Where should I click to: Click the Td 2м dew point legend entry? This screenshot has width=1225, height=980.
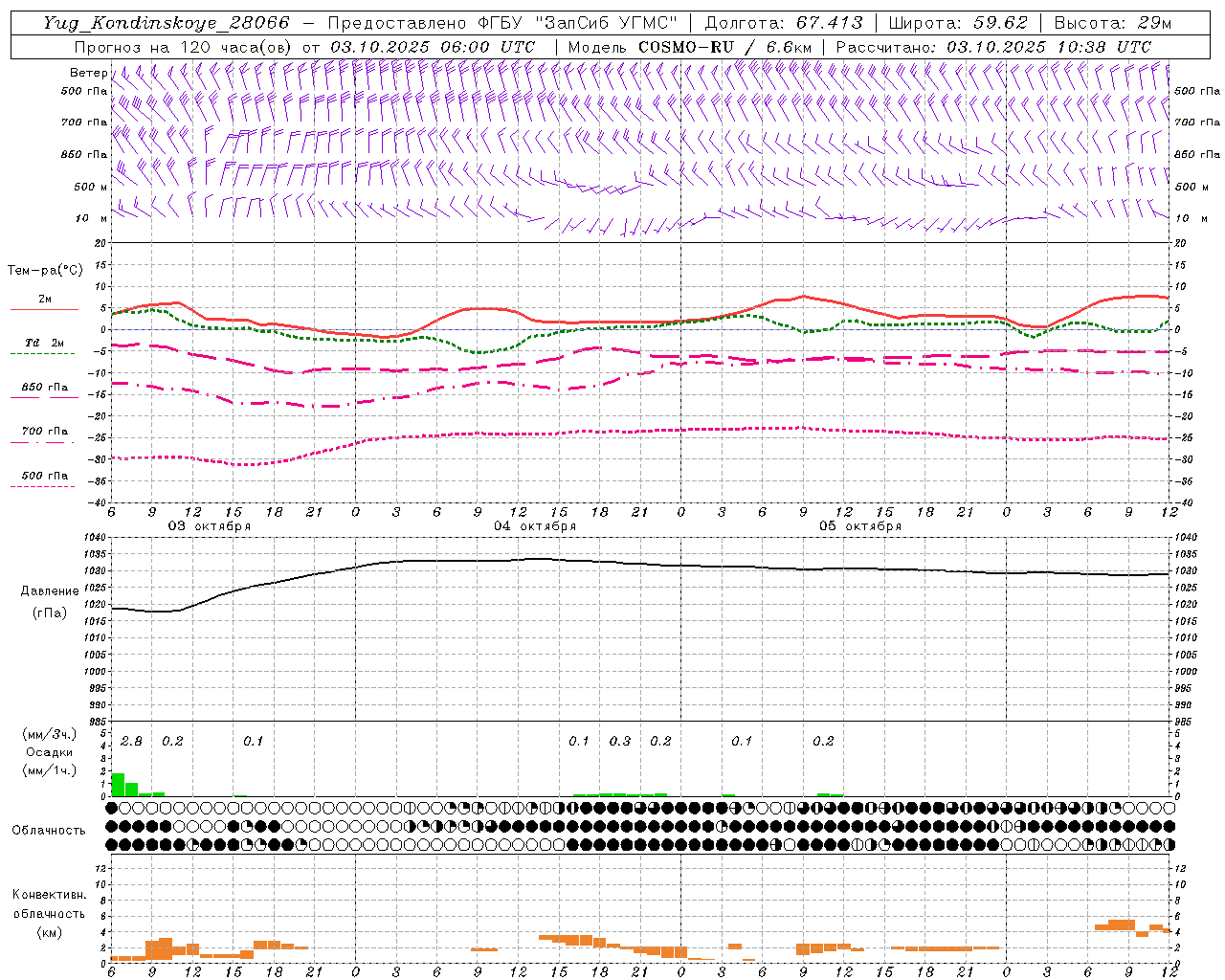point(44,346)
